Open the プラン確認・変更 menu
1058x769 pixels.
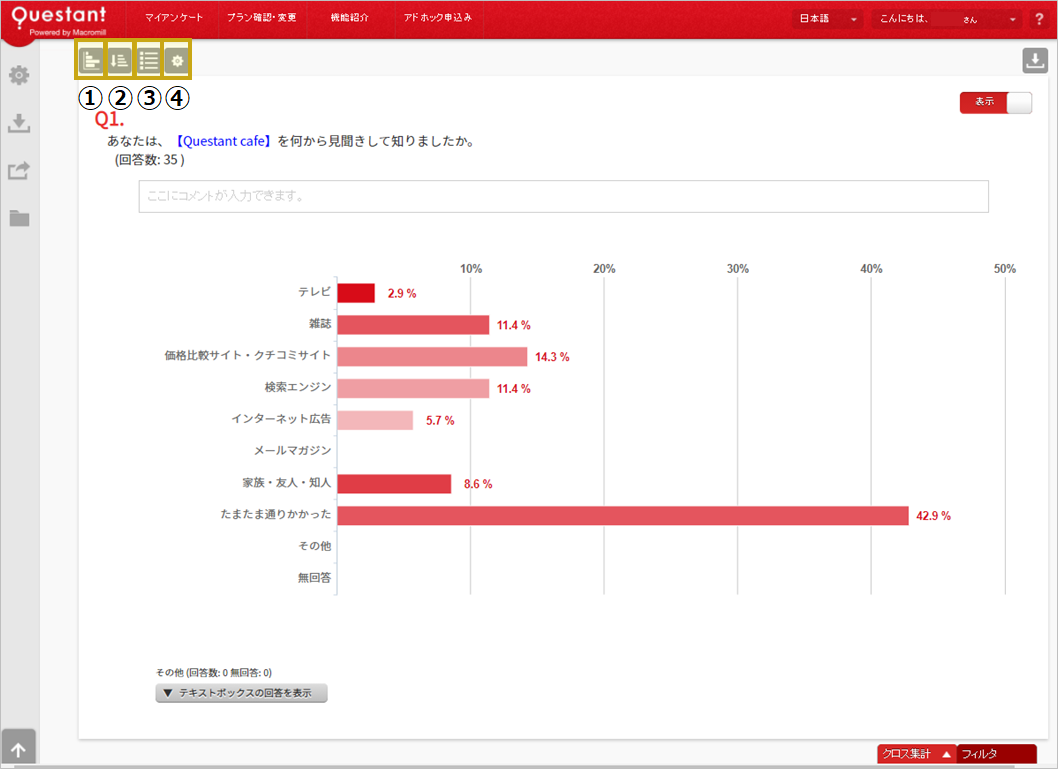261,19
